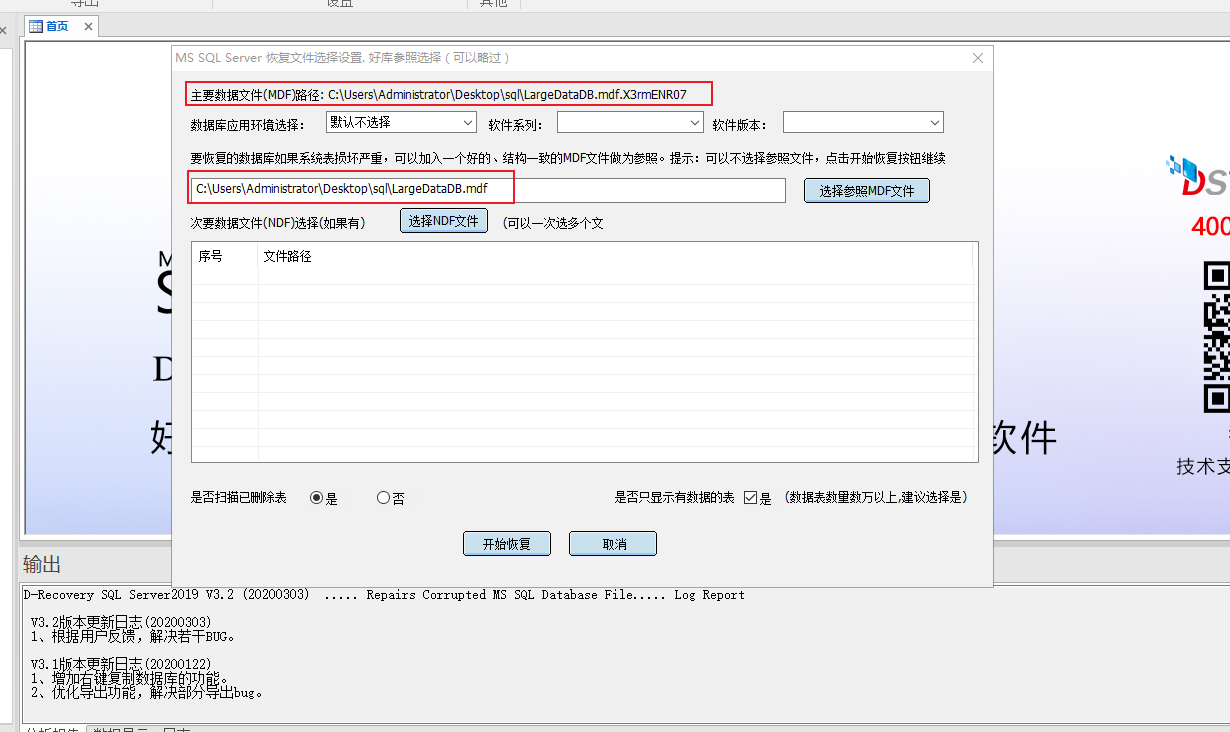The width and height of the screenshot is (1230, 732).
Task: Click the 输出 panel title
Action: 42,565
